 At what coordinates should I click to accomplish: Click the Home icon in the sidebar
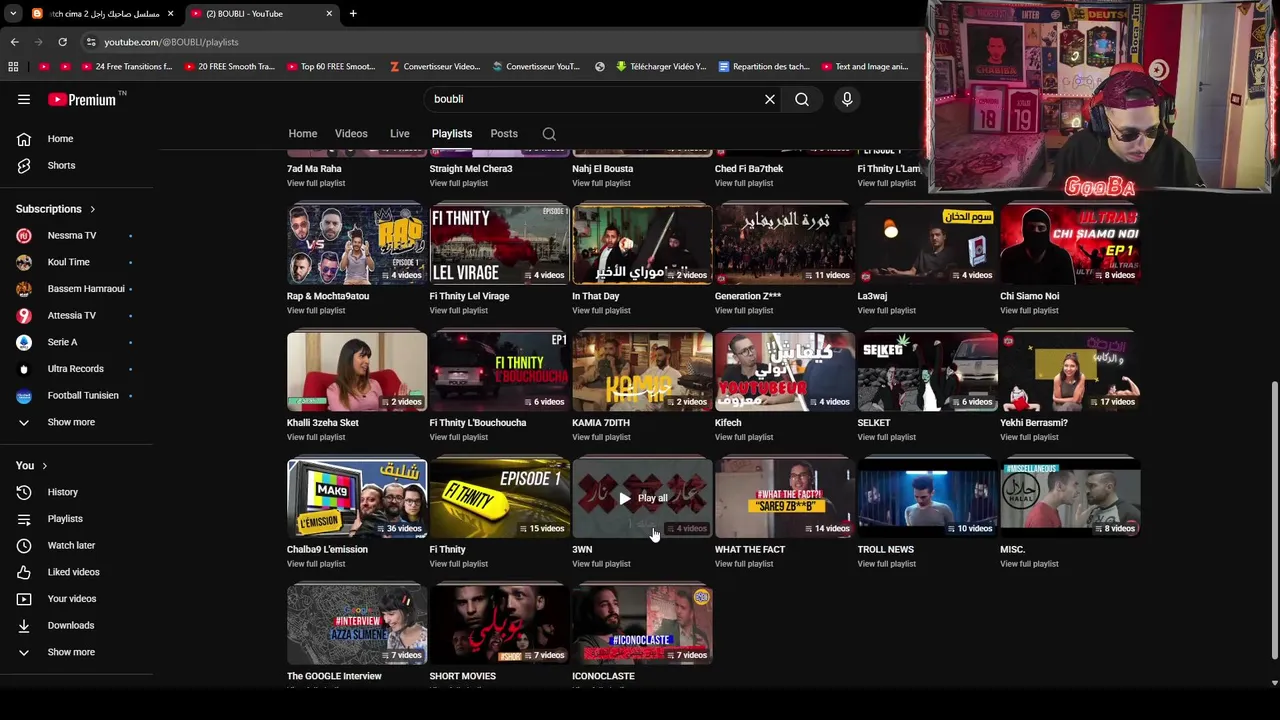24,139
